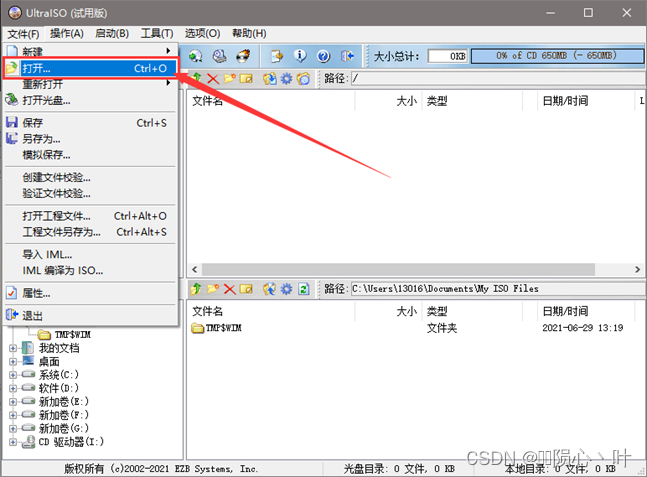The image size is (647, 477).
Task: Choose 打开... Ctrl+O from File menu
Action: click(91, 68)
